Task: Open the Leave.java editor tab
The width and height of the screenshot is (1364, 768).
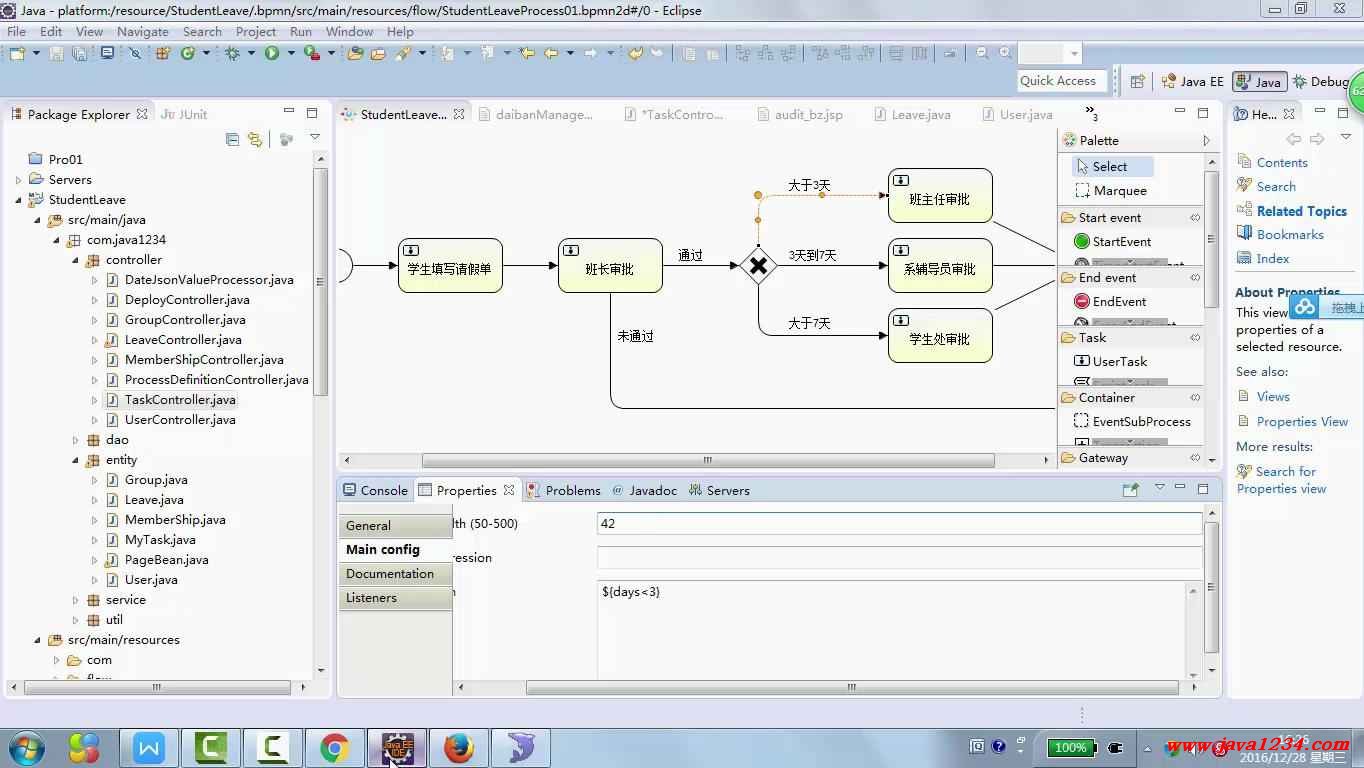Action: pyautogui.click(x=912, y=114)
